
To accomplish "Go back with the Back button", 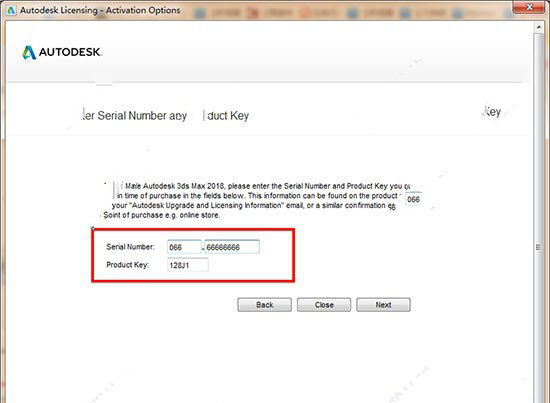I will [x=264, y=305].
